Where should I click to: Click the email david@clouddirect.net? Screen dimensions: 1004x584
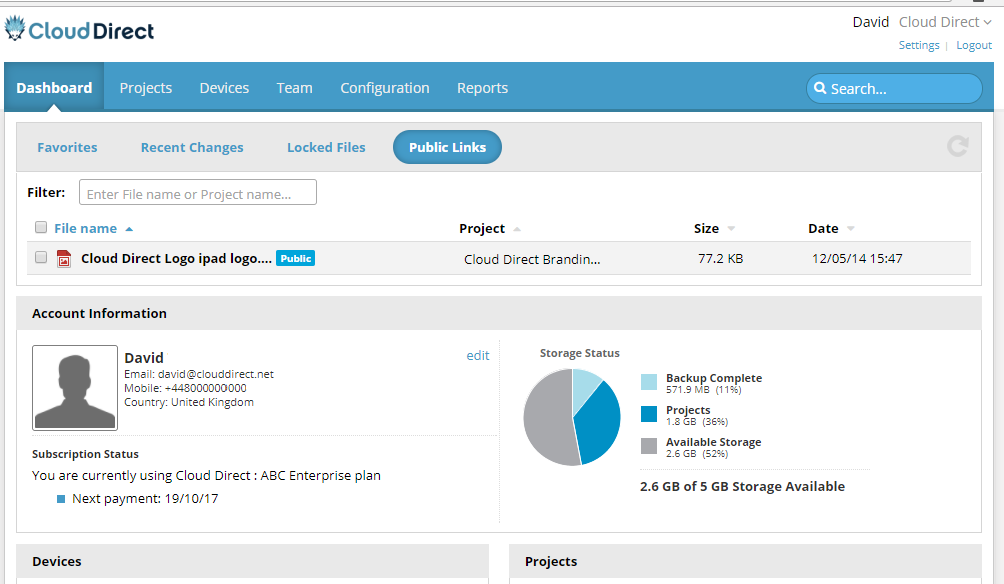click(216, 374)
